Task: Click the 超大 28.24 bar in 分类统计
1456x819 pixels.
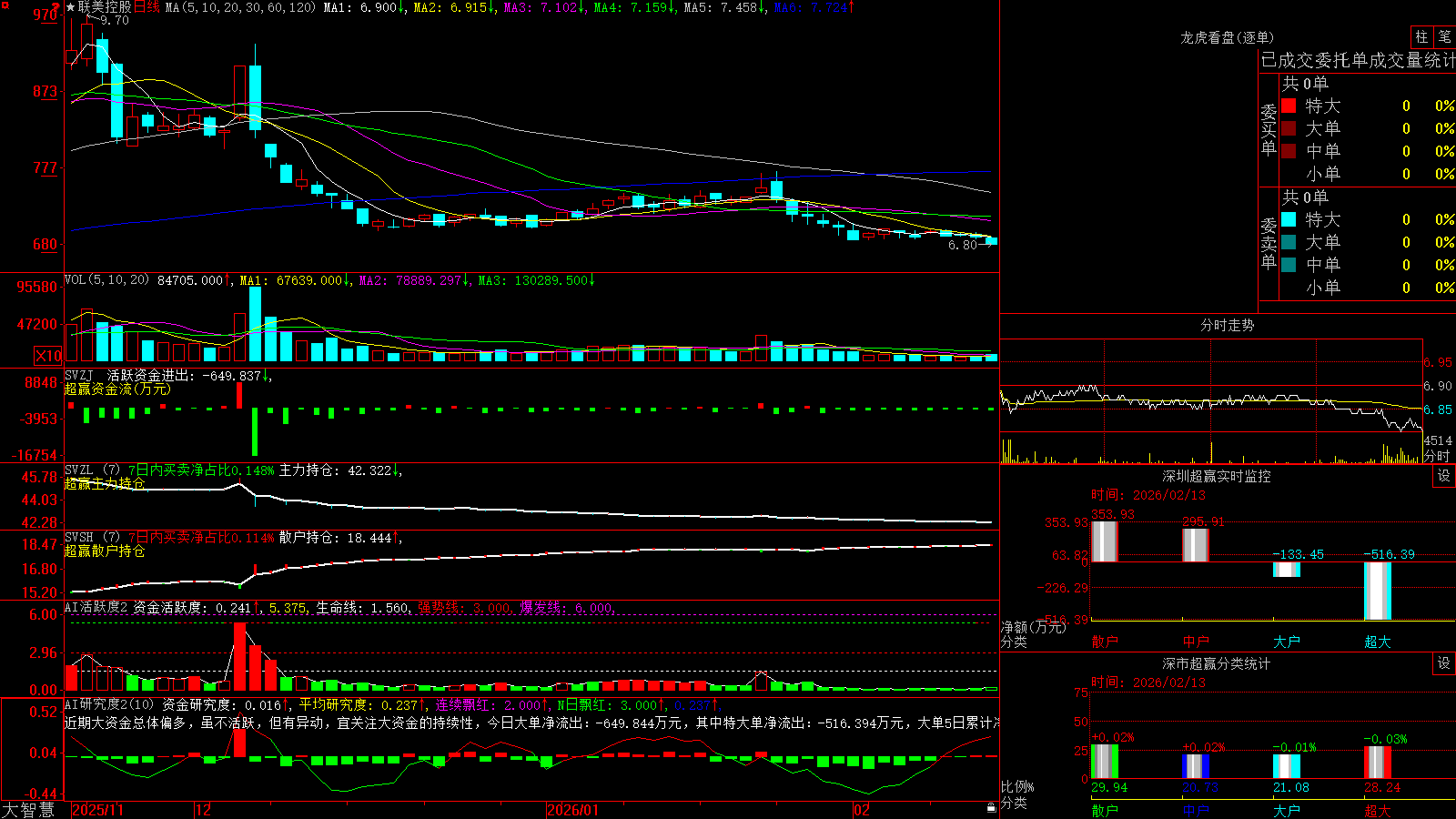Action: [x=1378, y=763]
